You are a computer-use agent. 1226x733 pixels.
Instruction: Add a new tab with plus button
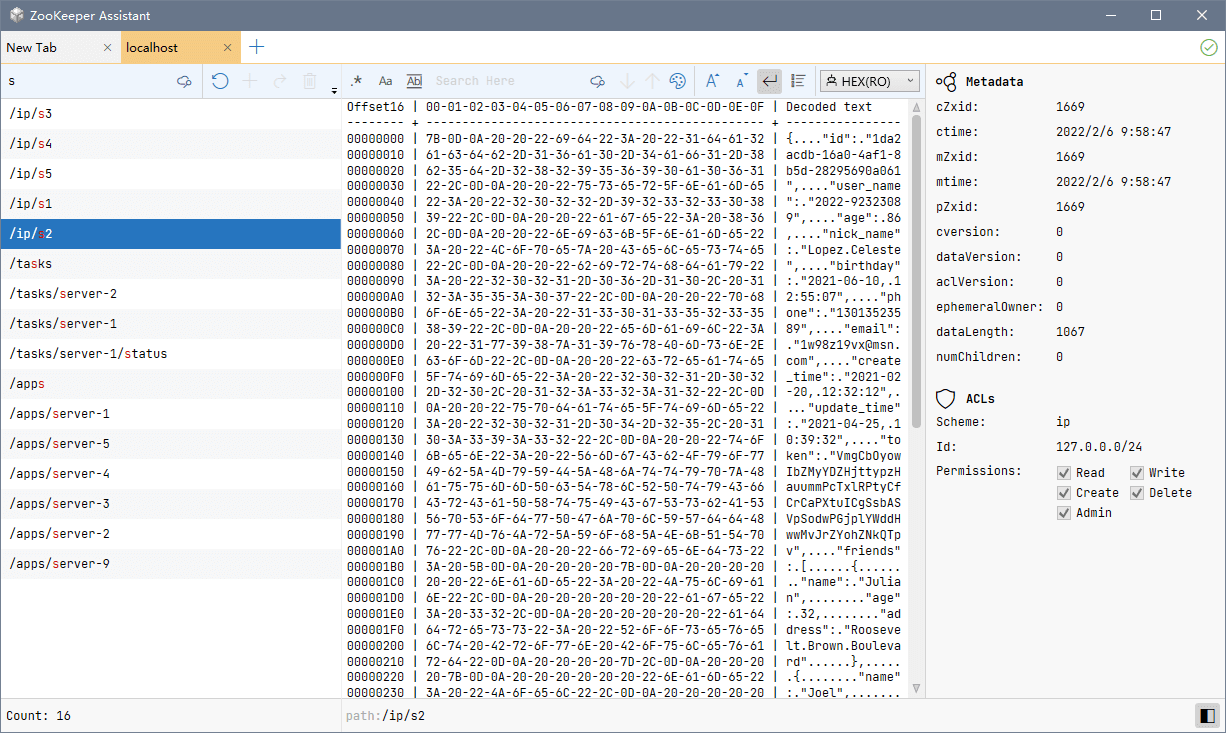point(257,47)
